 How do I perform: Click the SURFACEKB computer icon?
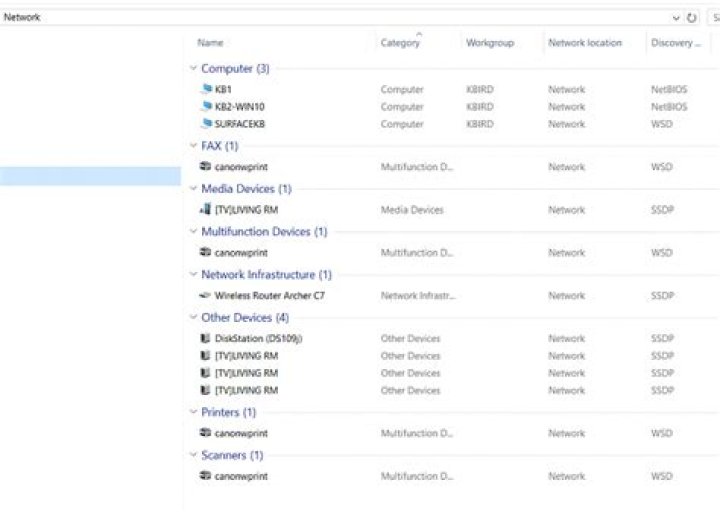coord(206,124)
